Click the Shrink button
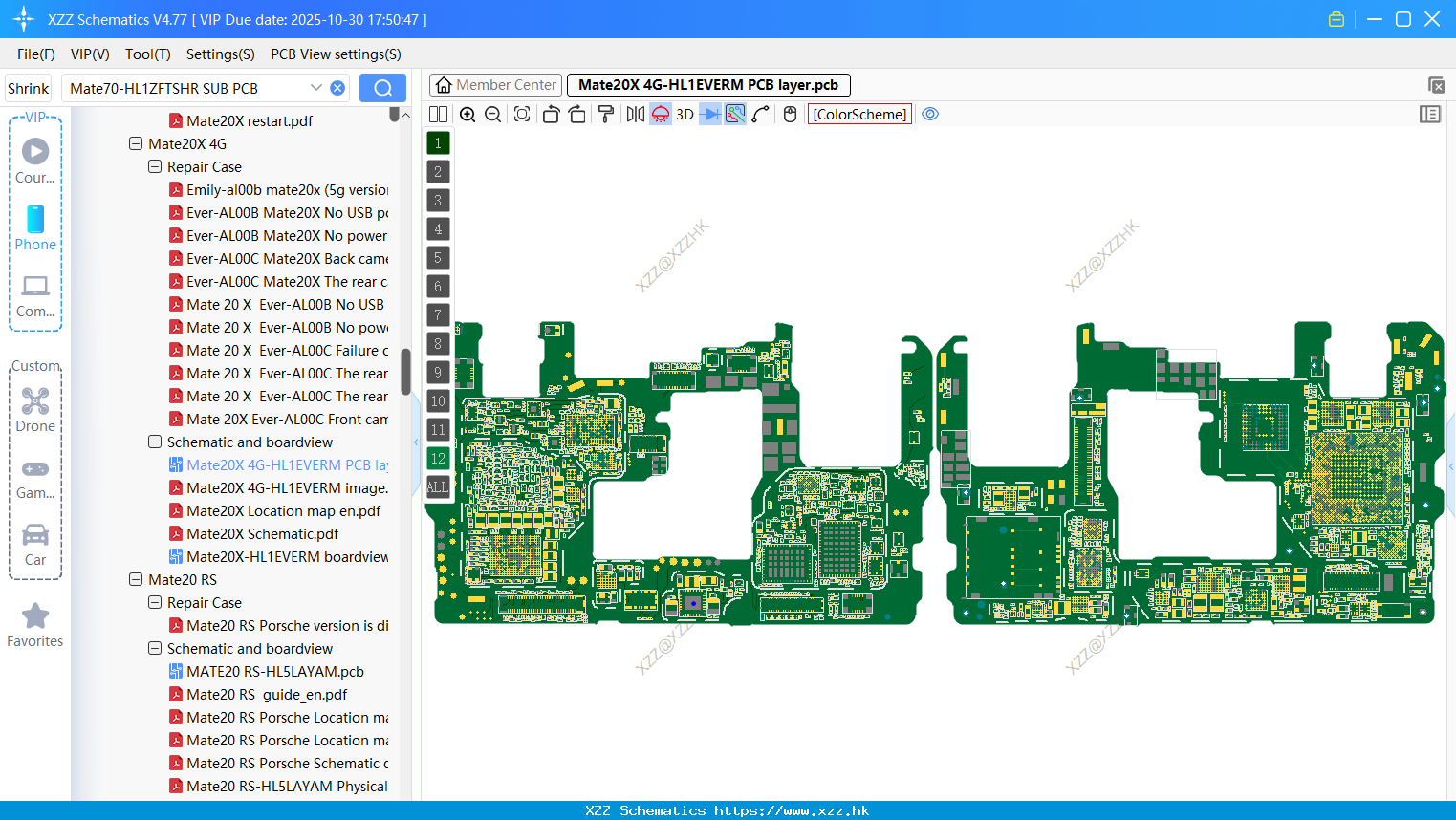 [28, 88]
